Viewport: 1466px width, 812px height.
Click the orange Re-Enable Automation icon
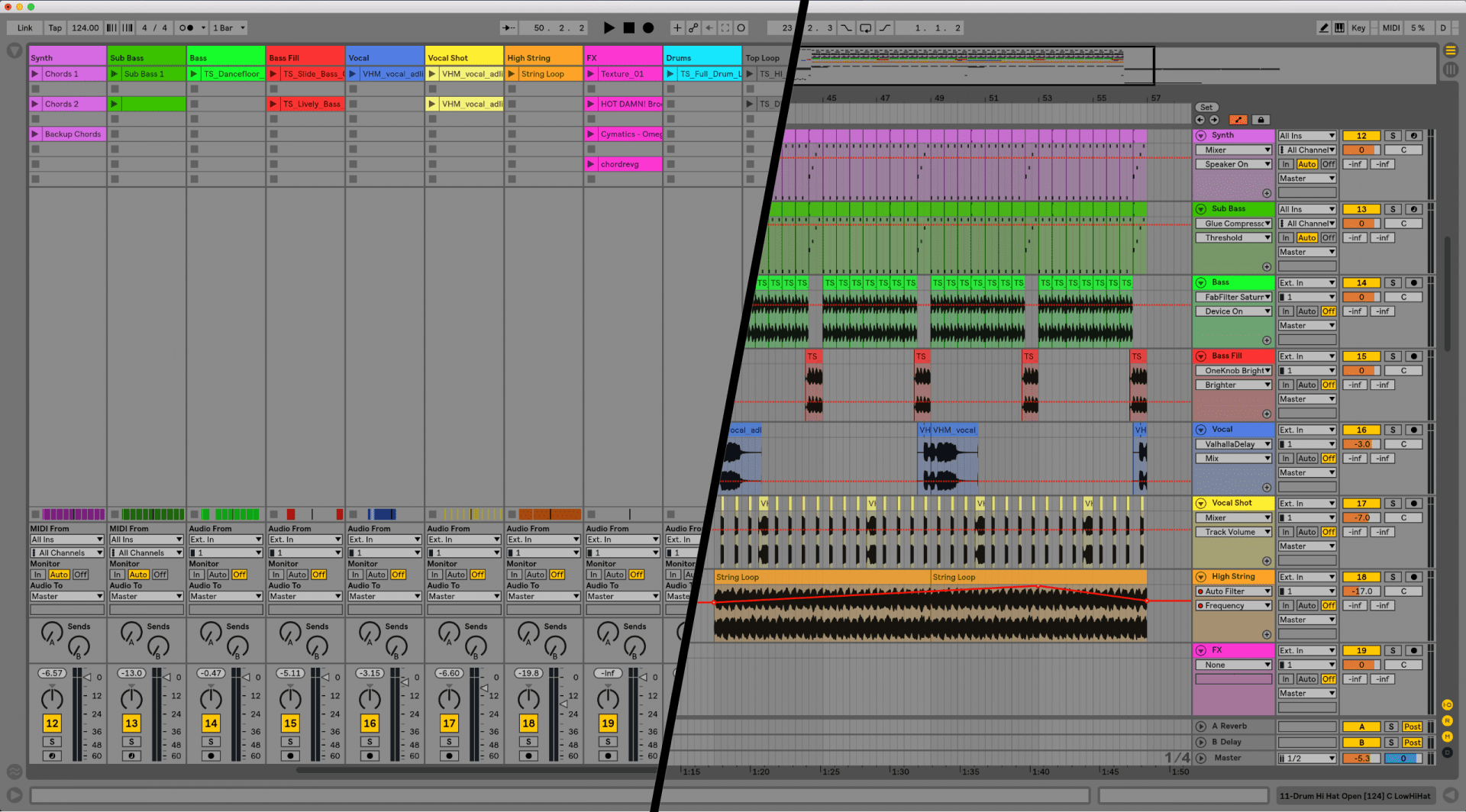coord(1238,120)
